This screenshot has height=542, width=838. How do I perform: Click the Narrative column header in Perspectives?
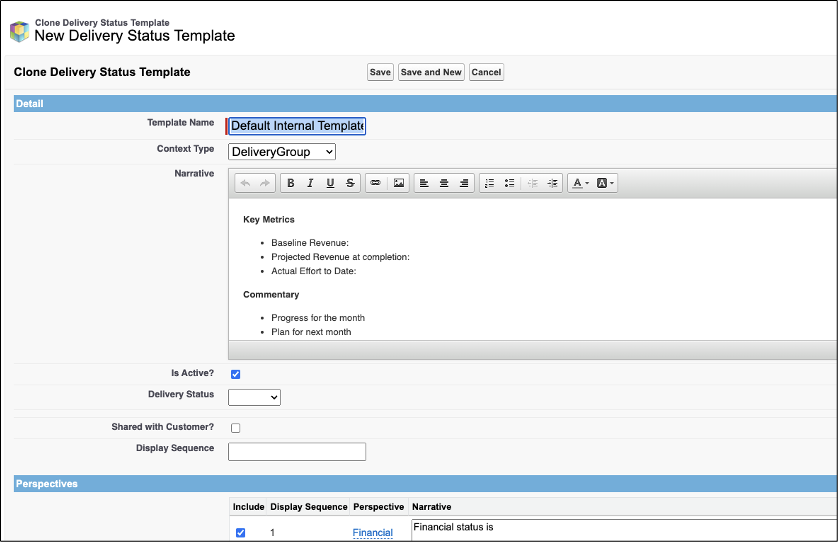[x=431, y=507]
